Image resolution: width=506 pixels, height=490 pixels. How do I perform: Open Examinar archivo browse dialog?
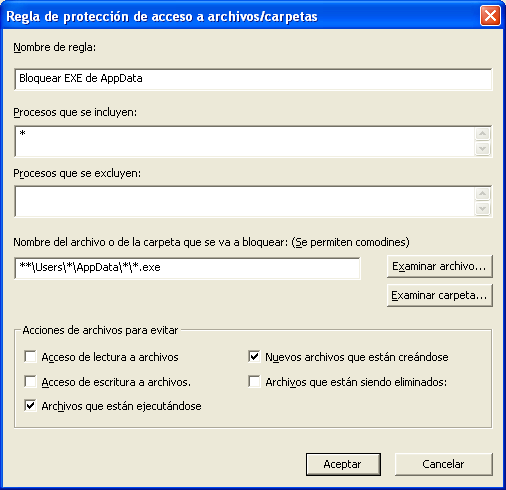tap(439, 266)
